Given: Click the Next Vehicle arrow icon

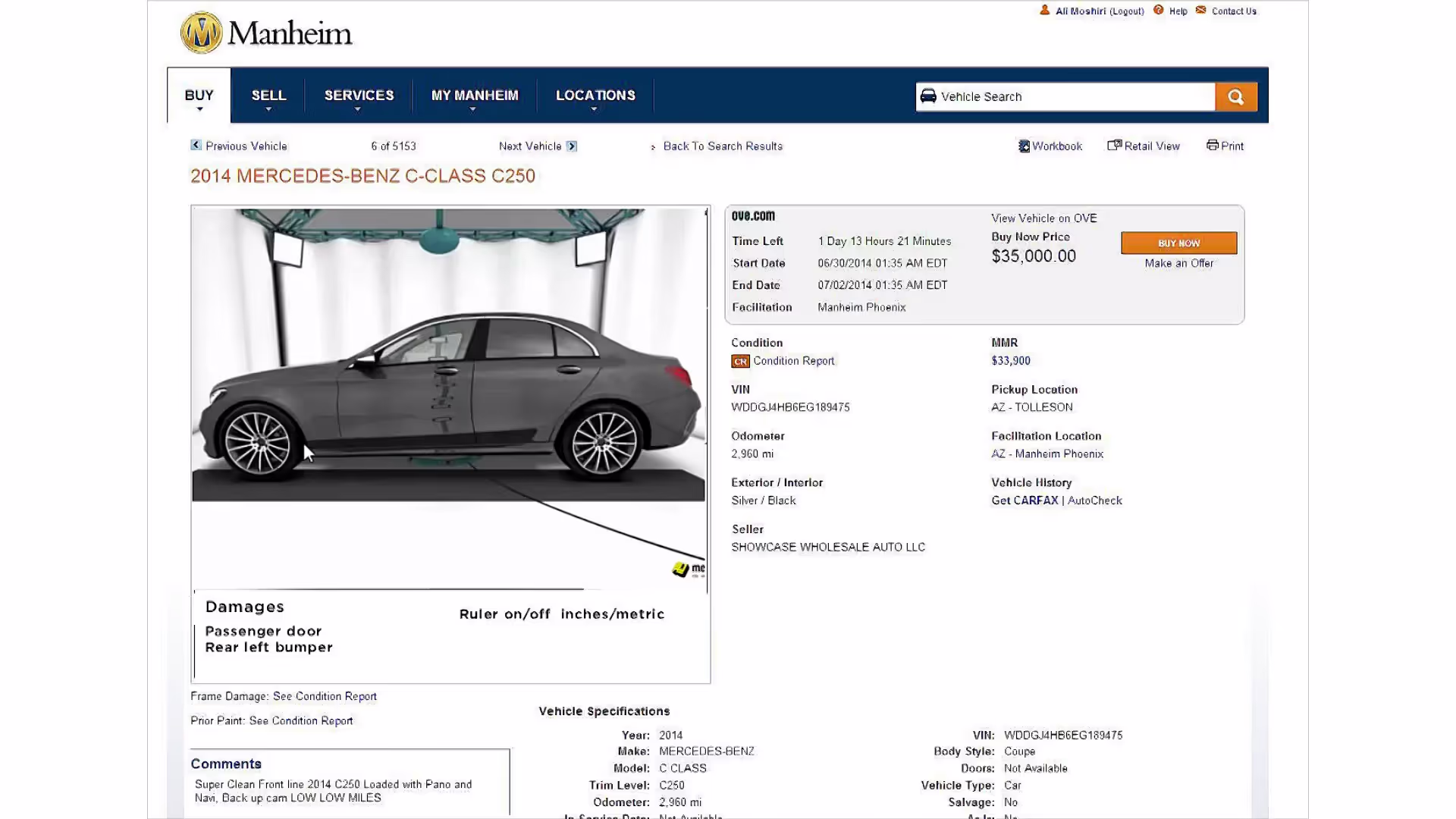Looking at the screenshot, I should (x=572, y=146).
